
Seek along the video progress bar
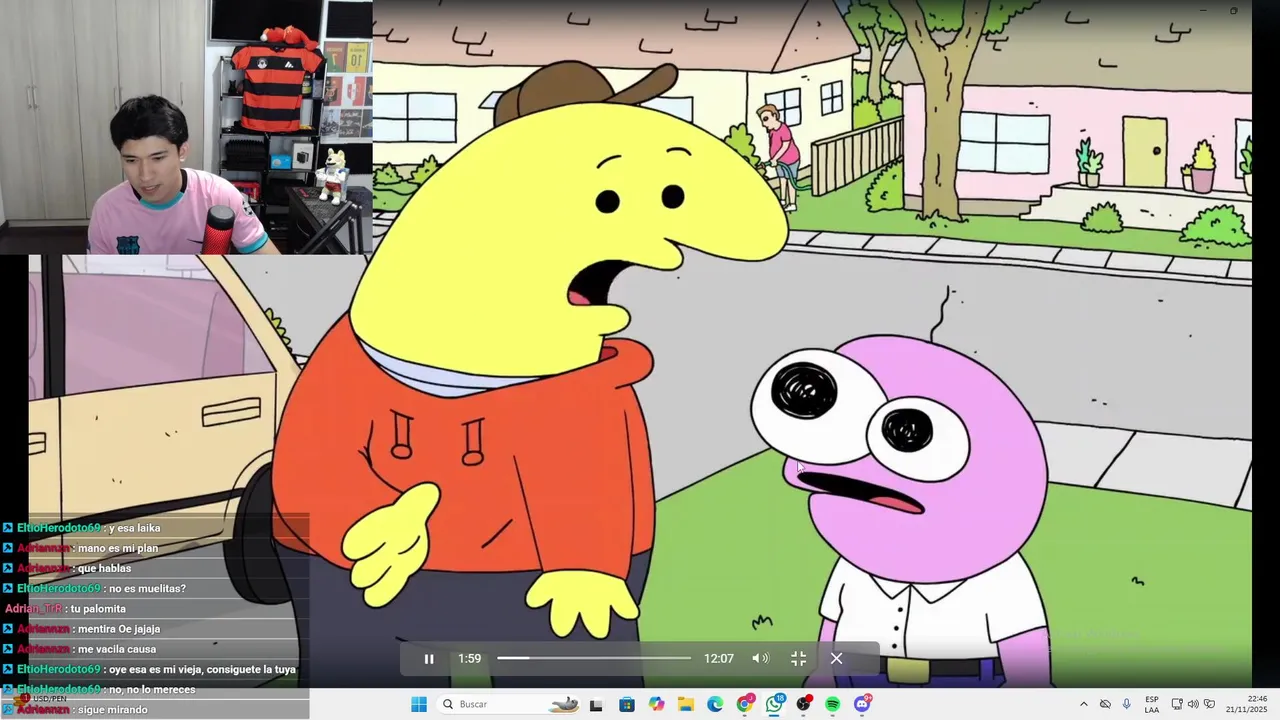(594, 658)
